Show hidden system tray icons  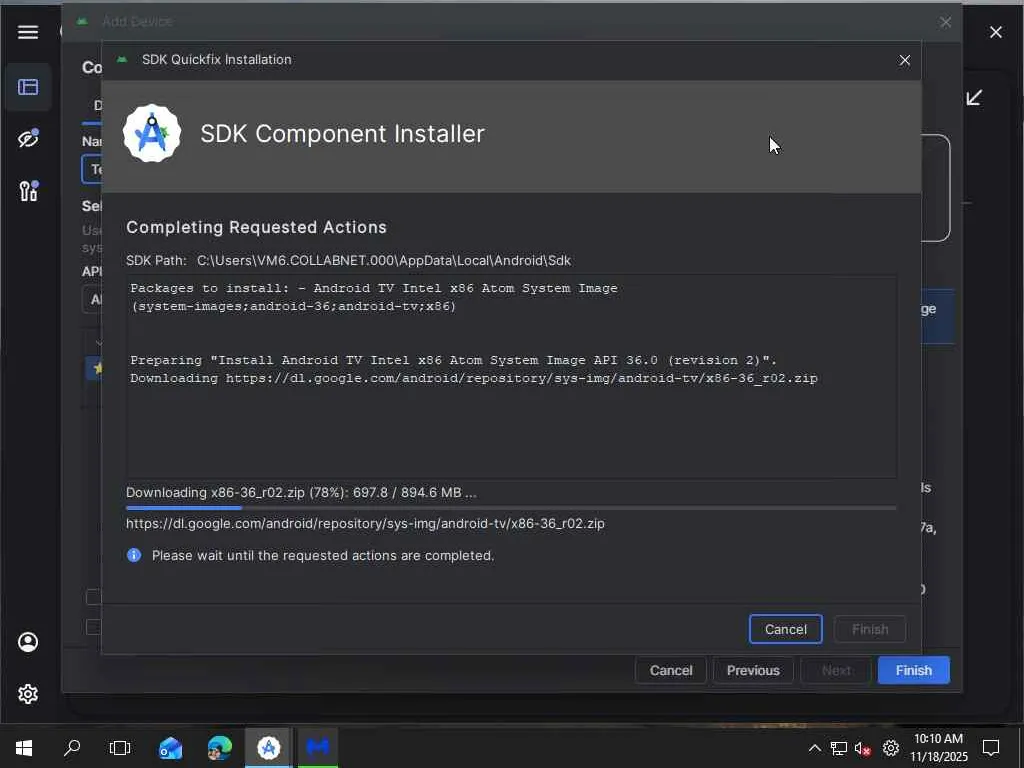pyautogui.click(x=814, y=748)
